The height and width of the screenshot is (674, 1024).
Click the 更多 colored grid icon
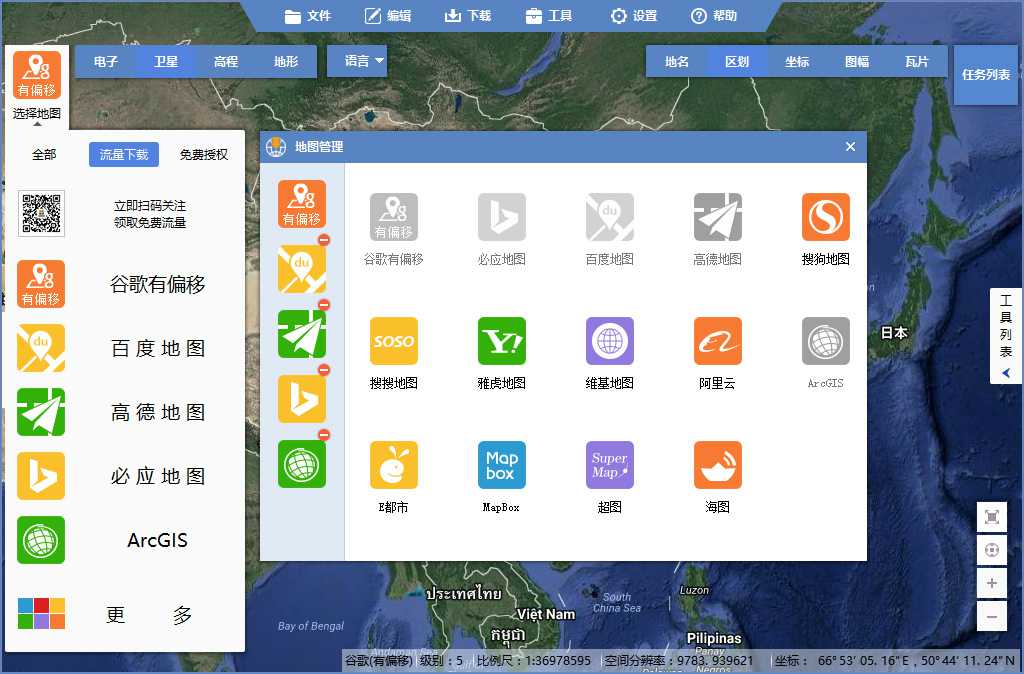[x=41, y=613]
